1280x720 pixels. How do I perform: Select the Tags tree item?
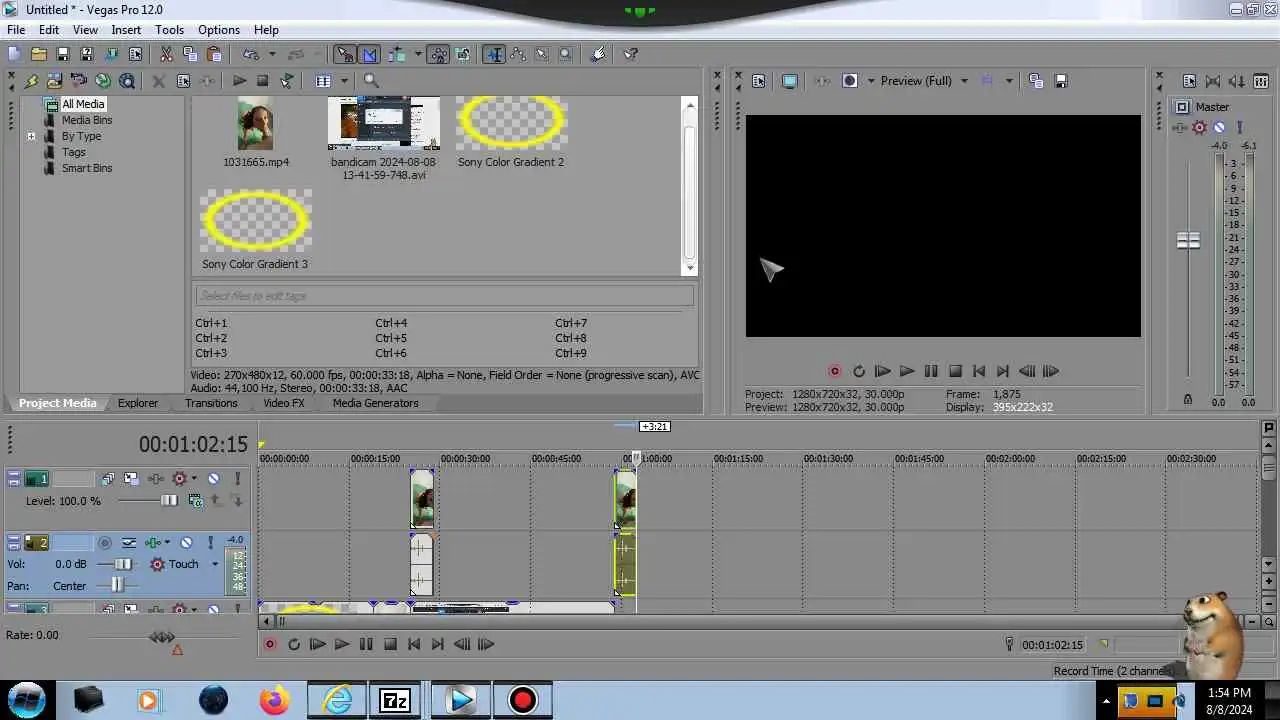[x=74, y=152]
